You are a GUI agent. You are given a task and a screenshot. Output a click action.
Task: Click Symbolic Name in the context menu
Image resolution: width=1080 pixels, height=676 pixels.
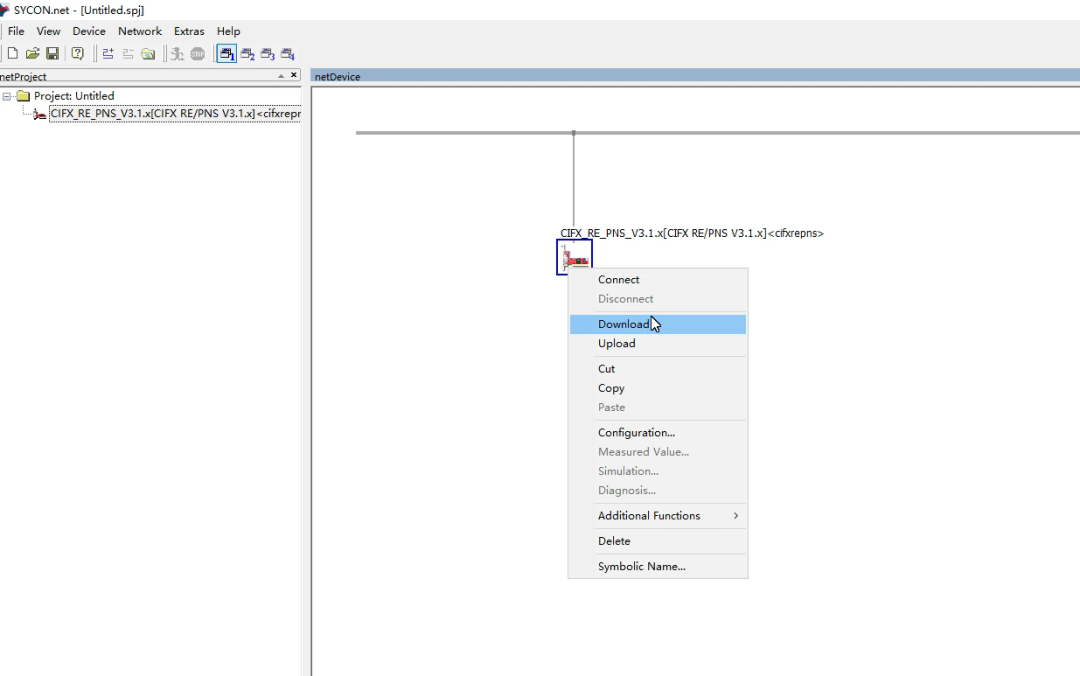(x=642, y=566)
